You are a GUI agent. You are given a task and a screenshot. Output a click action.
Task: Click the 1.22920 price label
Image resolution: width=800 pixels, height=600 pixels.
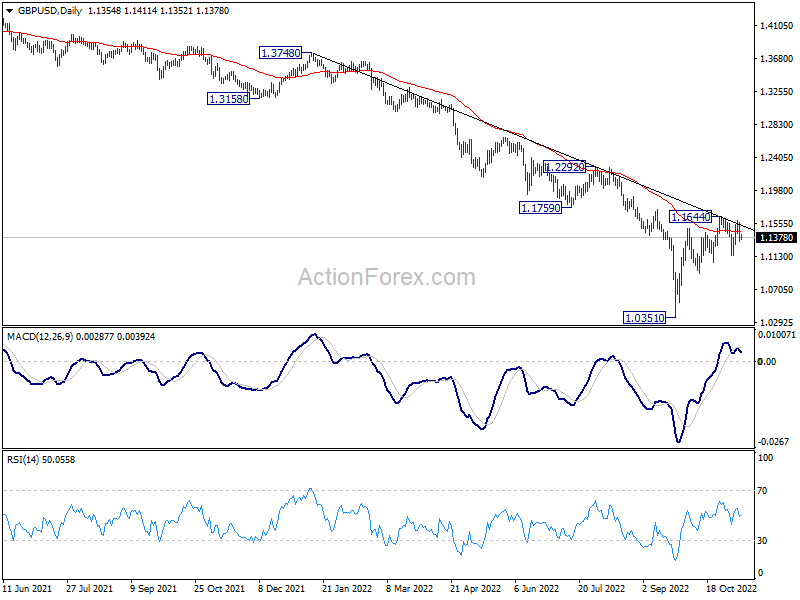(565, 167)
